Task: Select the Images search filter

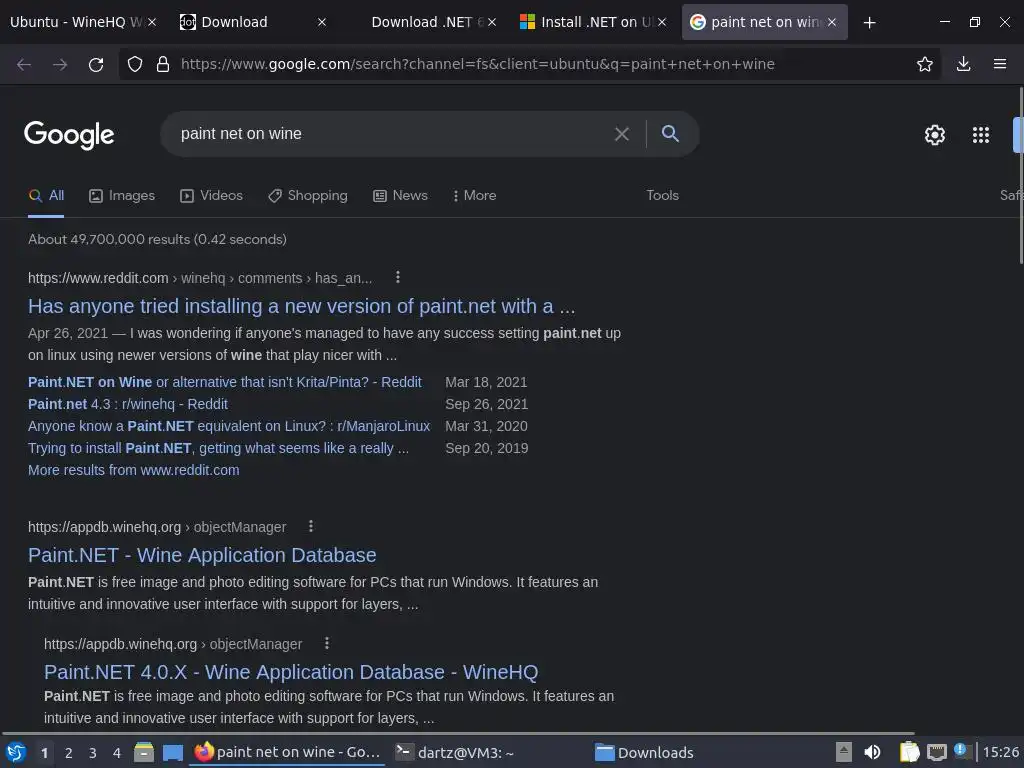Action: (122, 195)
